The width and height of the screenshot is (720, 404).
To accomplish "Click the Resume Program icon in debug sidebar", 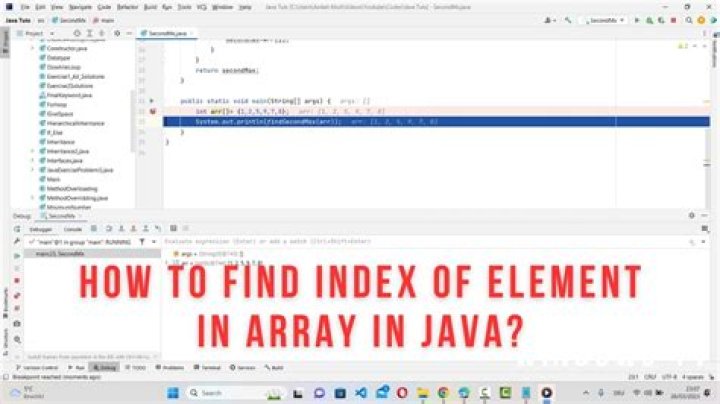I will pyautogui.click(x=17, y=255).
